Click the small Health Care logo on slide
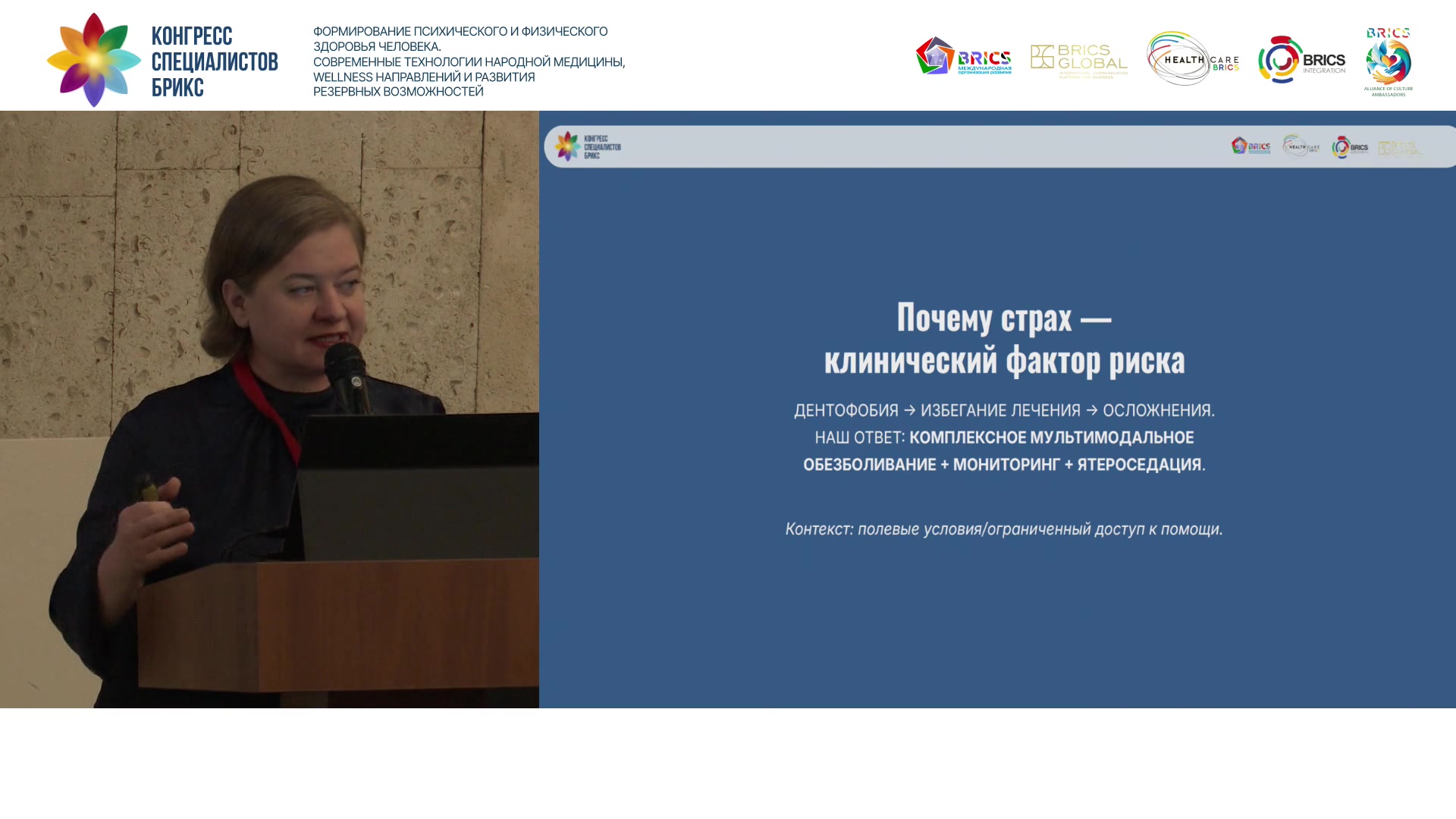Viewport: 1456px width, 819px height. click(1301, 146)
